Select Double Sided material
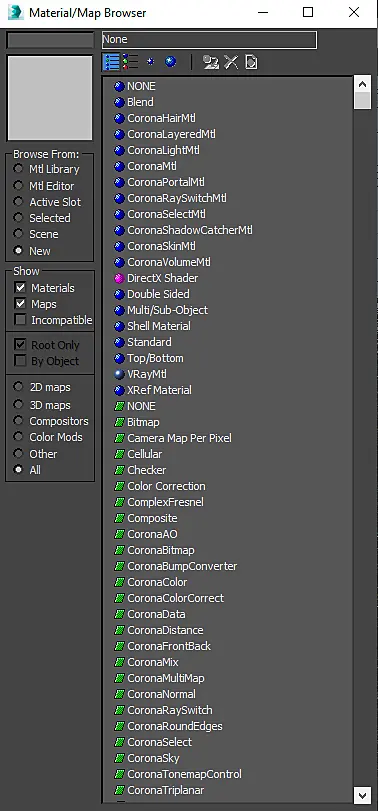The width and height of the screenshot is (378, 811). tap(158, 294)
